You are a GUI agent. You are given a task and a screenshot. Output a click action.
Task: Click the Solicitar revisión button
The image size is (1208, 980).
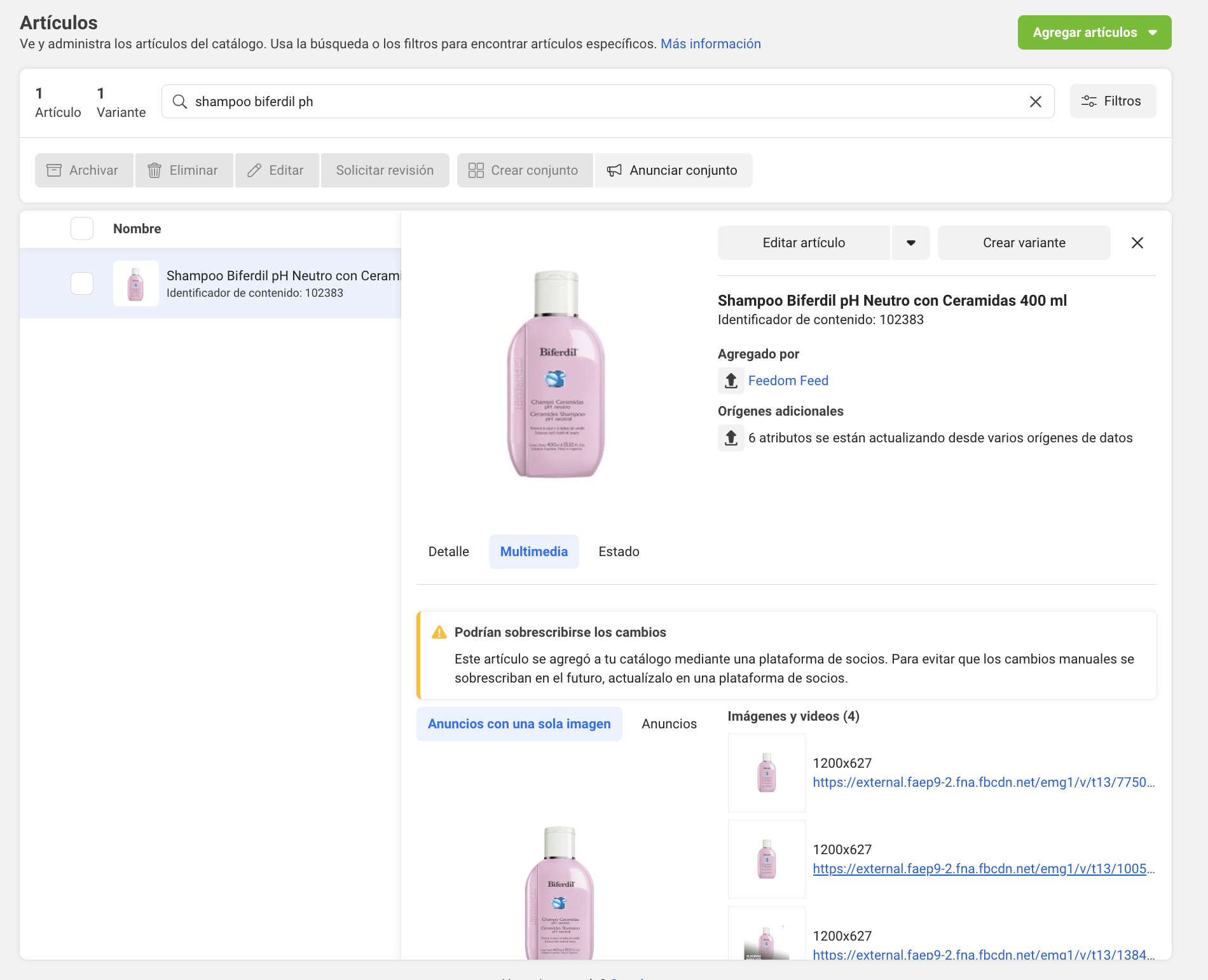[x=385, y=170]
